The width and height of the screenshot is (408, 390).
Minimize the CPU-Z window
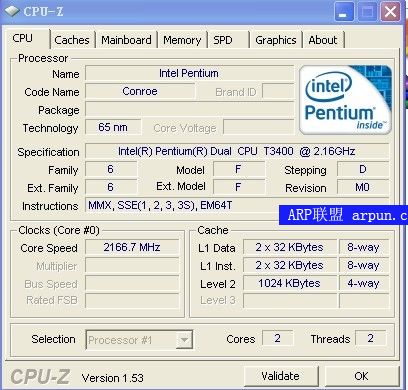coord(343,12)
